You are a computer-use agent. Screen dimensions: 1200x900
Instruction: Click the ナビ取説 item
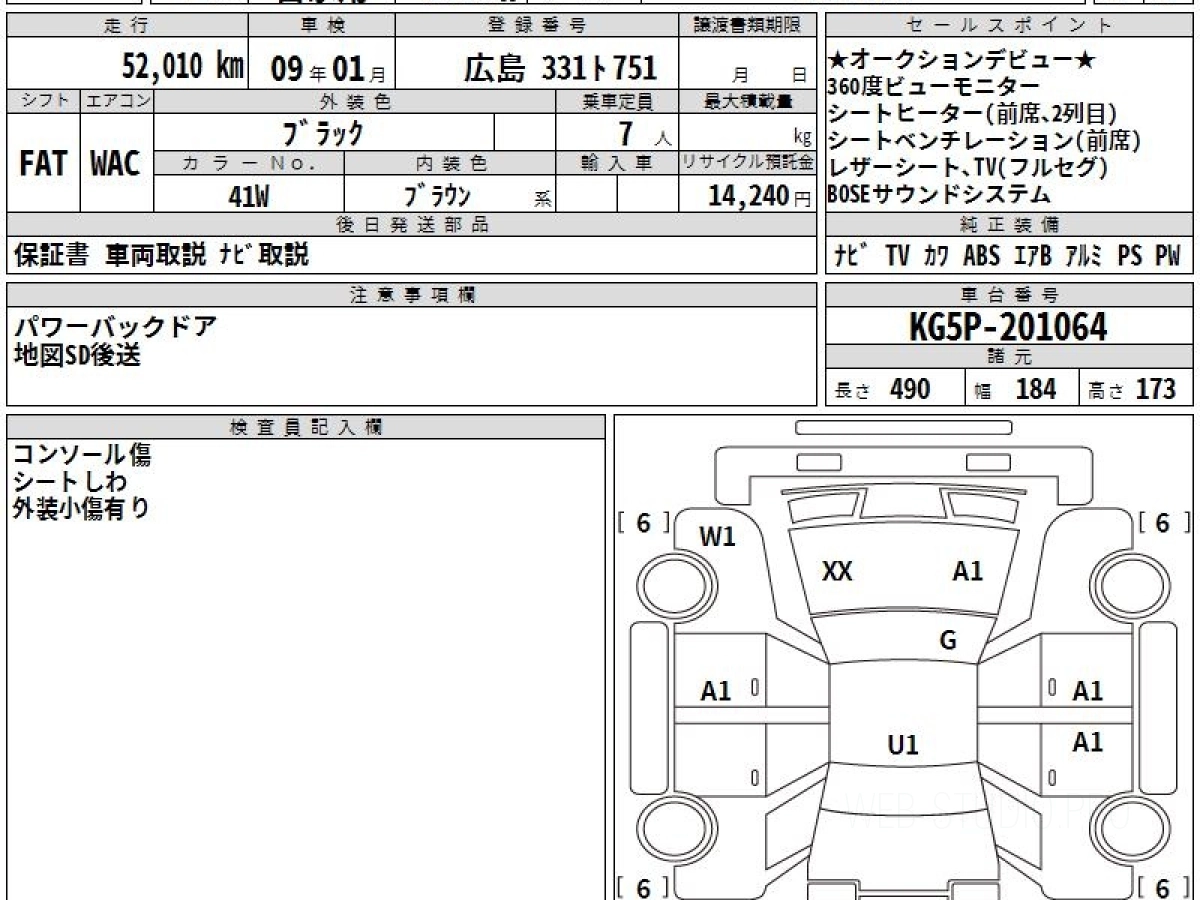point(264,256)
